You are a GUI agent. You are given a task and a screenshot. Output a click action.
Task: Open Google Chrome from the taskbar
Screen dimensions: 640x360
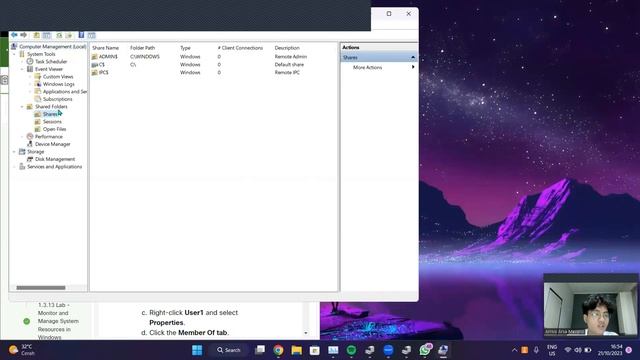pos(278,350)
